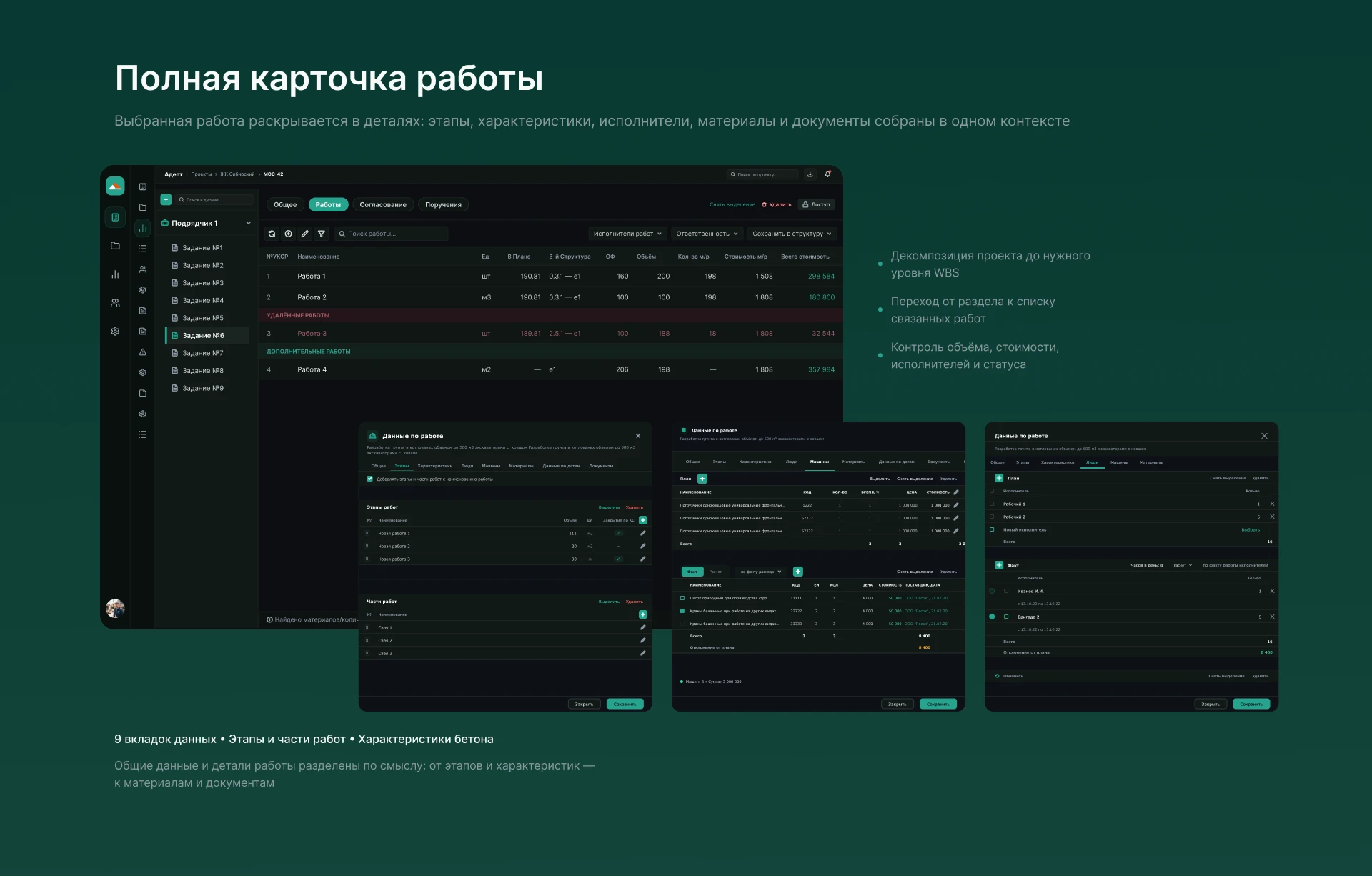
Task: Open the по факту расхода dropdown
Action: [x=760, y=572]
